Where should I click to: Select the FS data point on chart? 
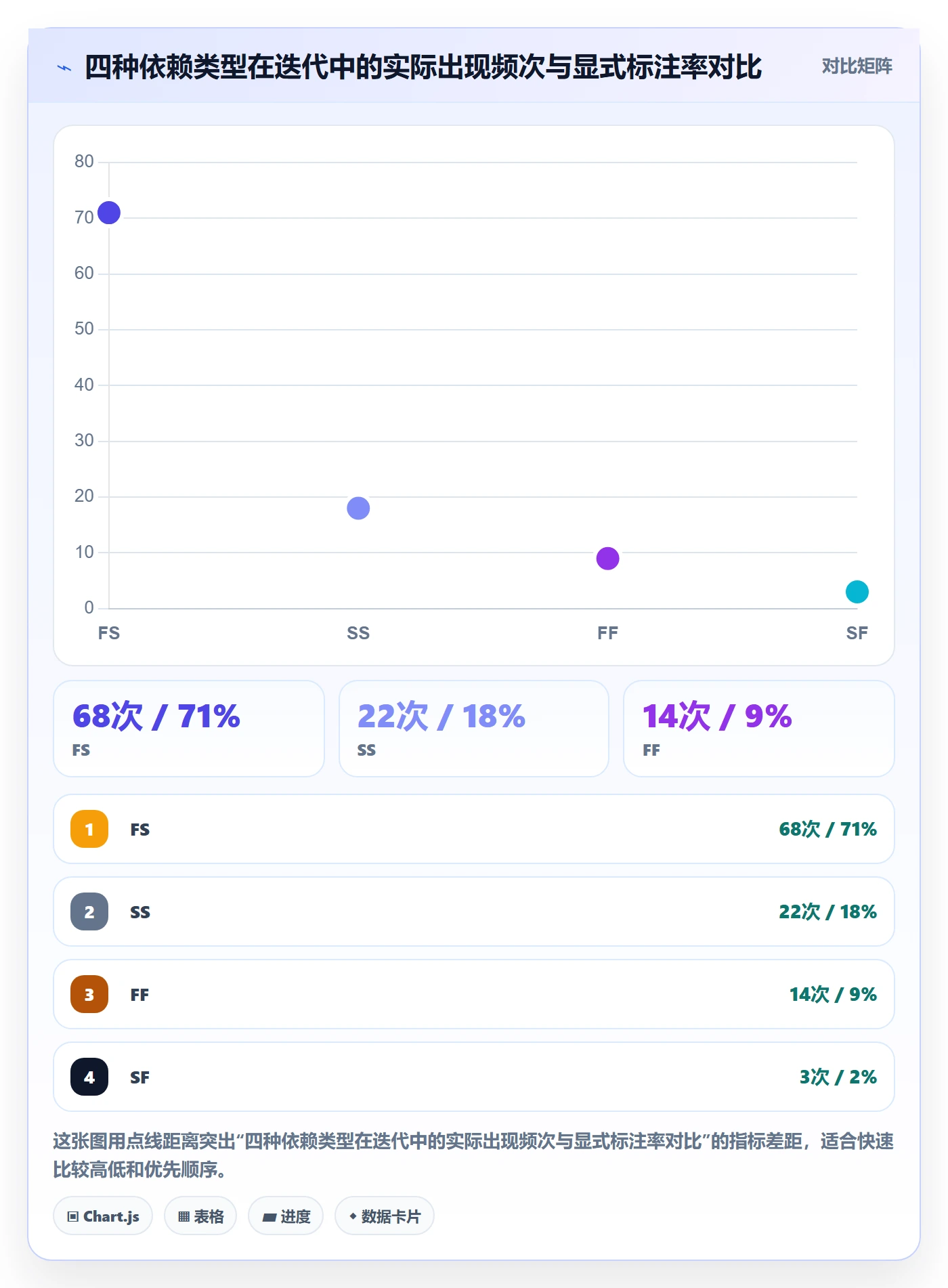[x=109, y=213]
